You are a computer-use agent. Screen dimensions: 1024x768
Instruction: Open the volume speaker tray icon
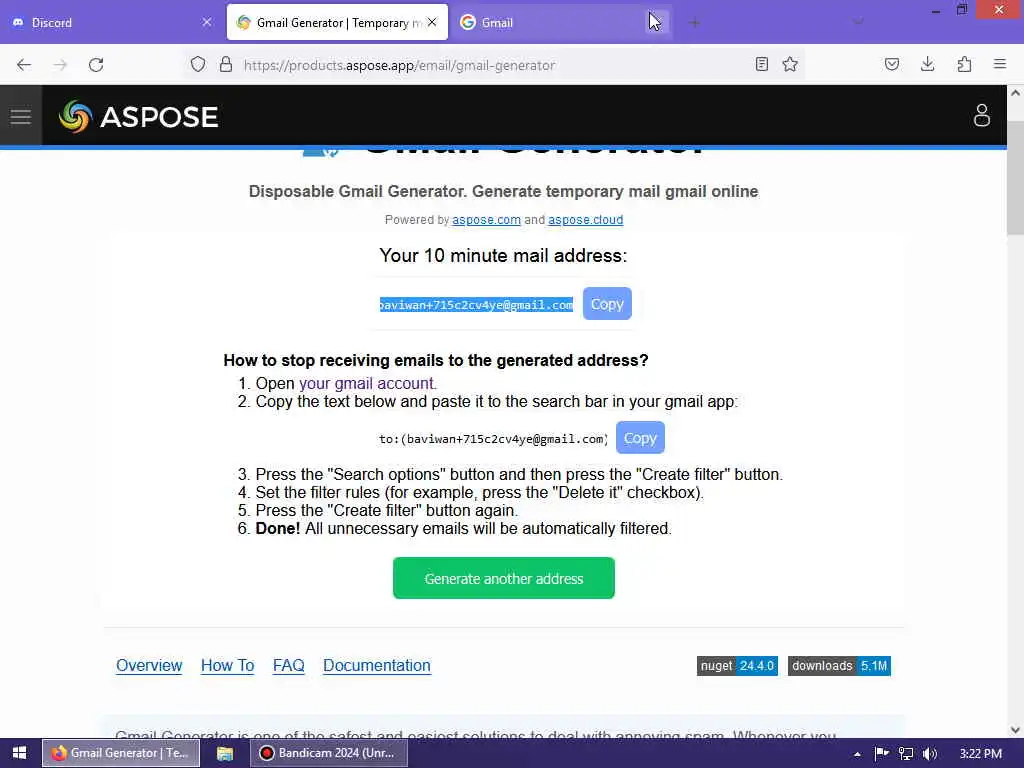pyautogui.click(x=930, y=754)
